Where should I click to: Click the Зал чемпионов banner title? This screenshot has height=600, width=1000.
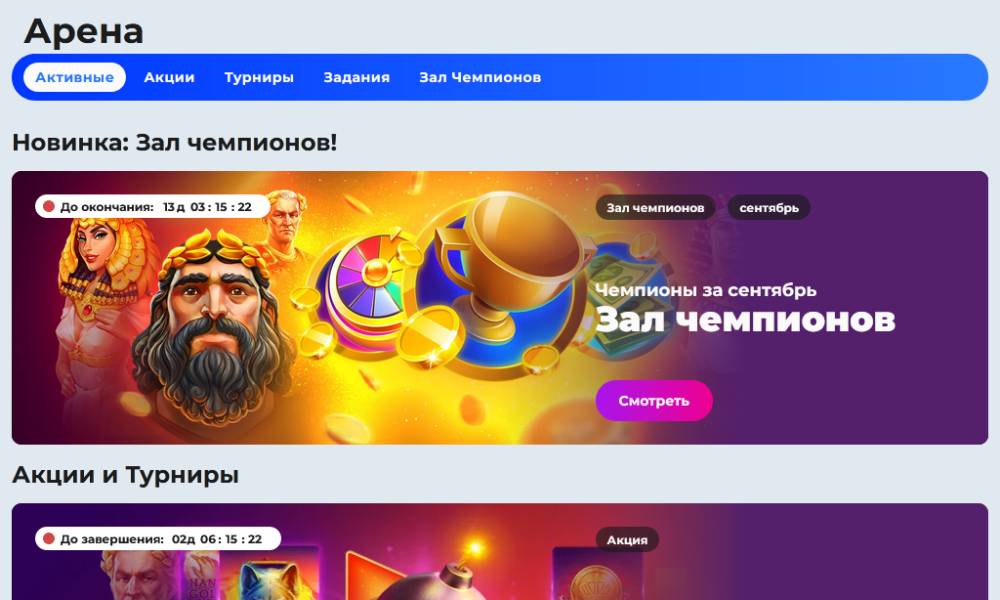[746, 319]
